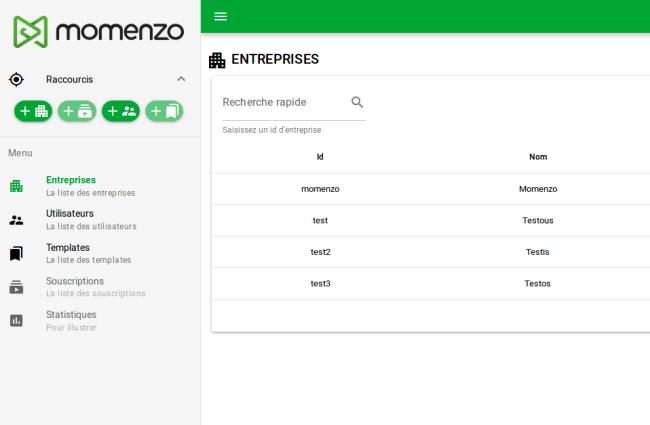Click the add template shortcut button

(164, 111)
